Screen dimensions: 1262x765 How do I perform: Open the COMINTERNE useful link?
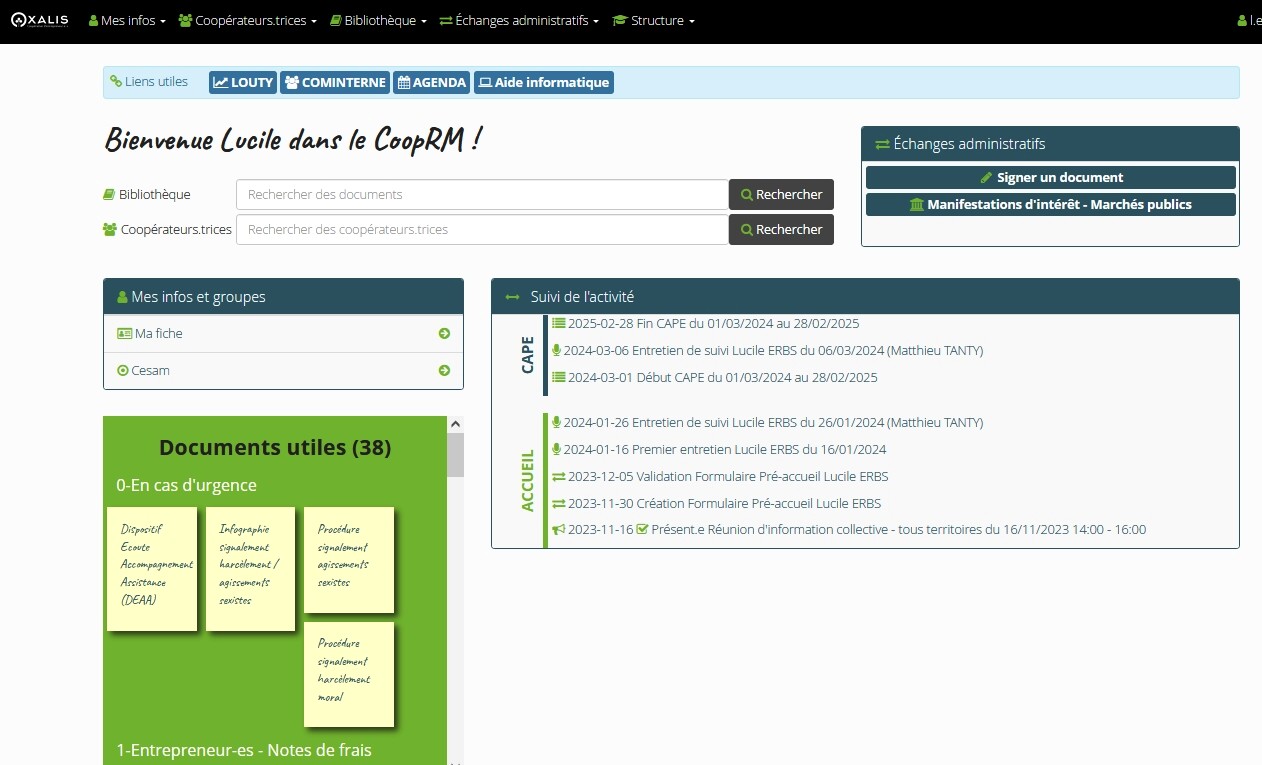335,83
